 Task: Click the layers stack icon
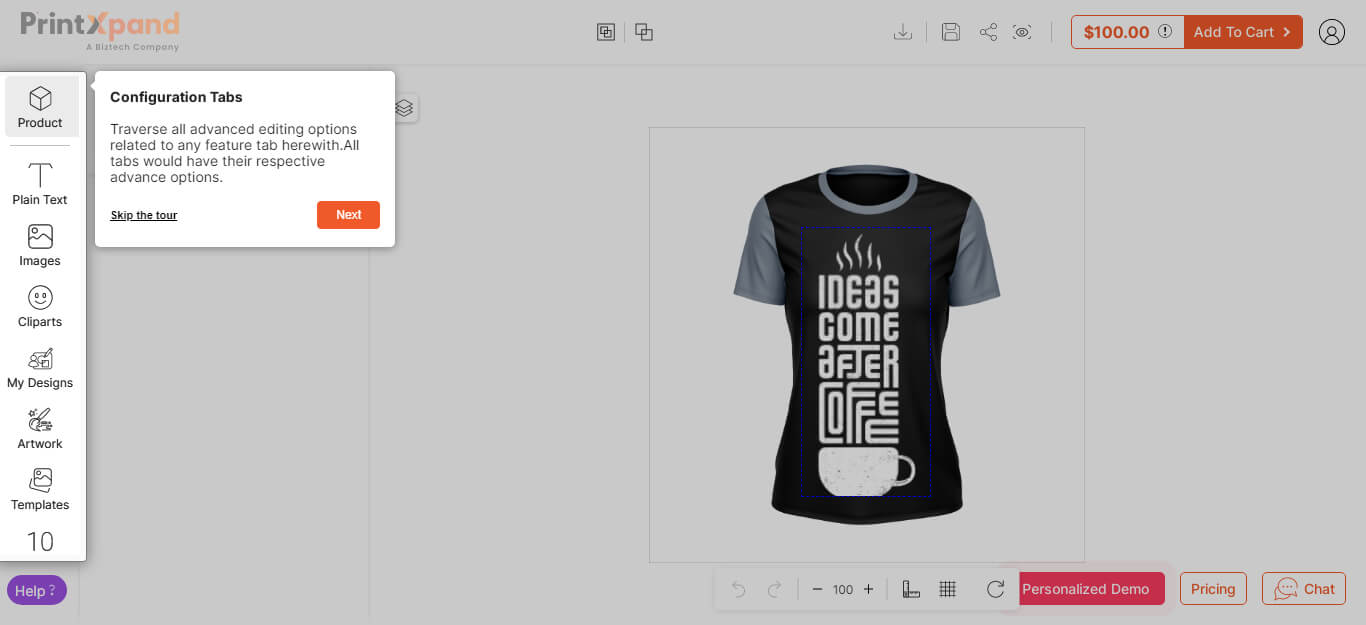click(x=404, y=108)
